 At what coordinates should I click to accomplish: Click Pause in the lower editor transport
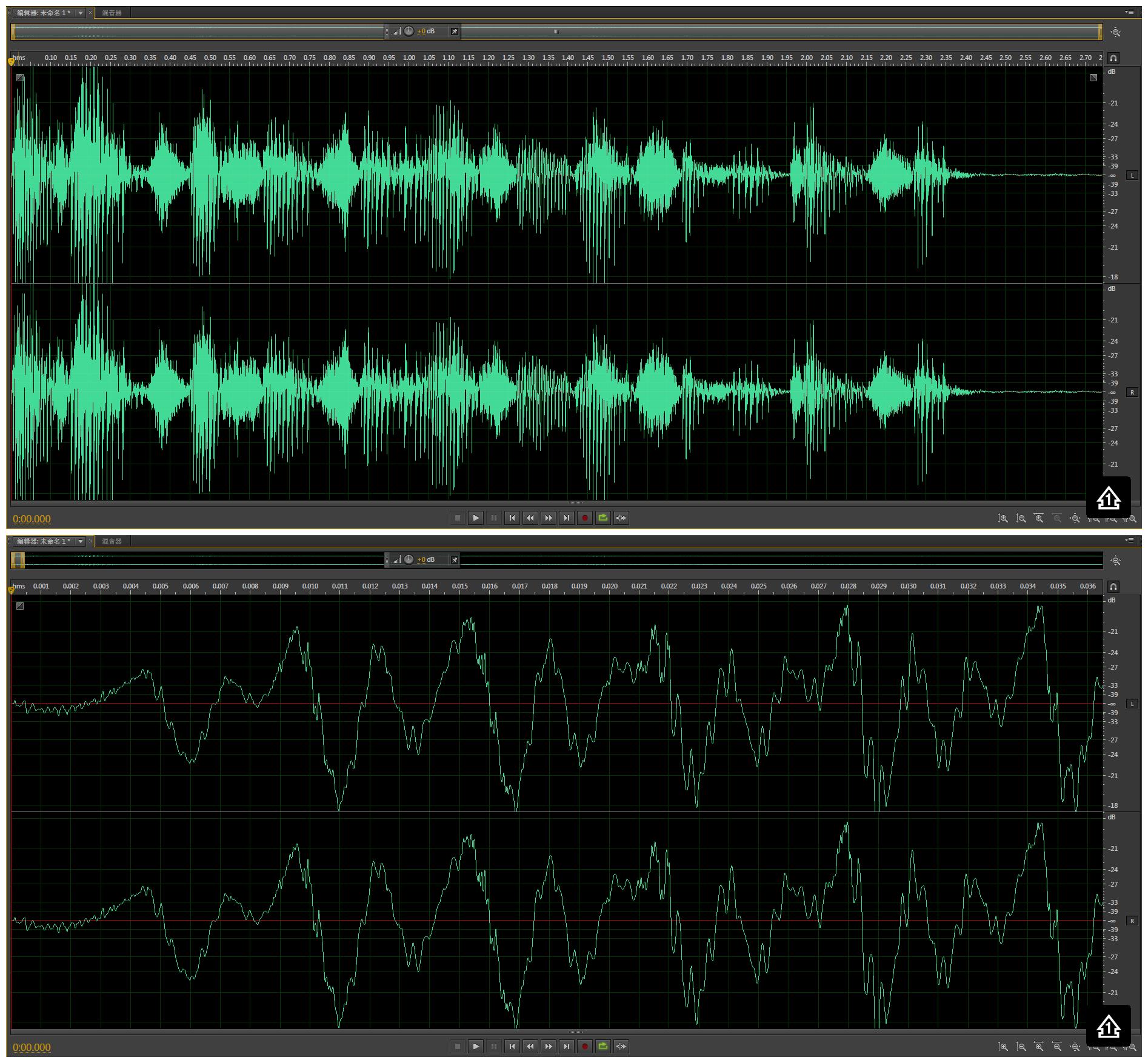[494, 1046]
